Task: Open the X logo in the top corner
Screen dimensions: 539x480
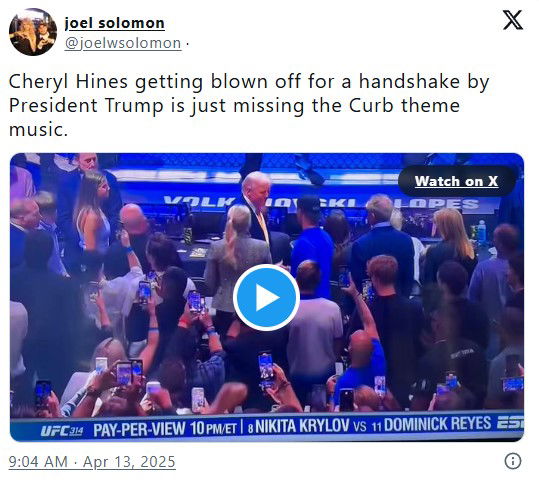Action: (513, 20)
